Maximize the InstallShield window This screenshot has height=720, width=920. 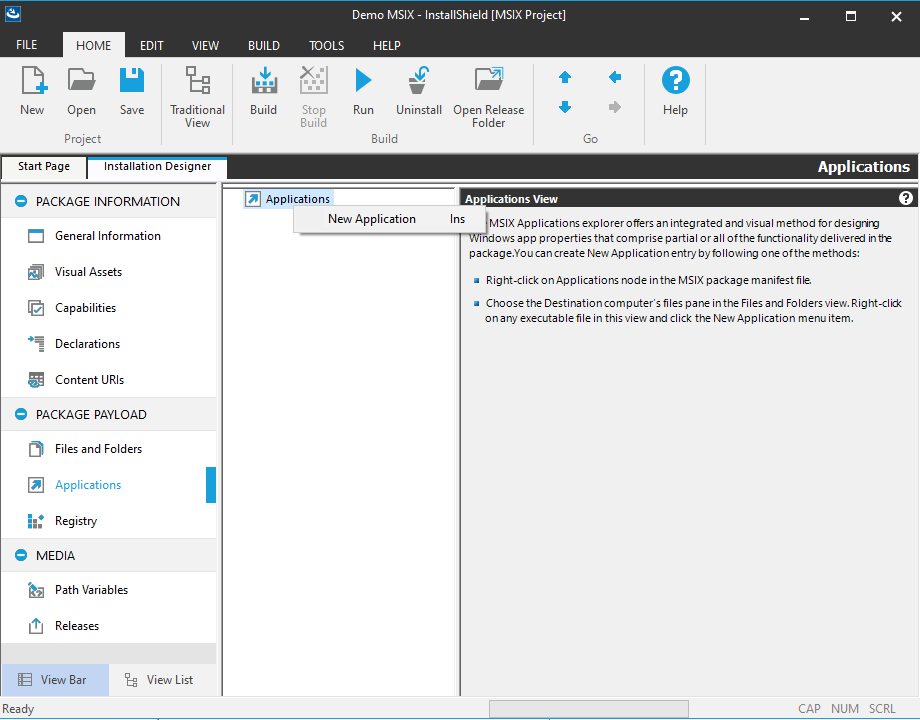pyautogui.click(x=851, y=16)
